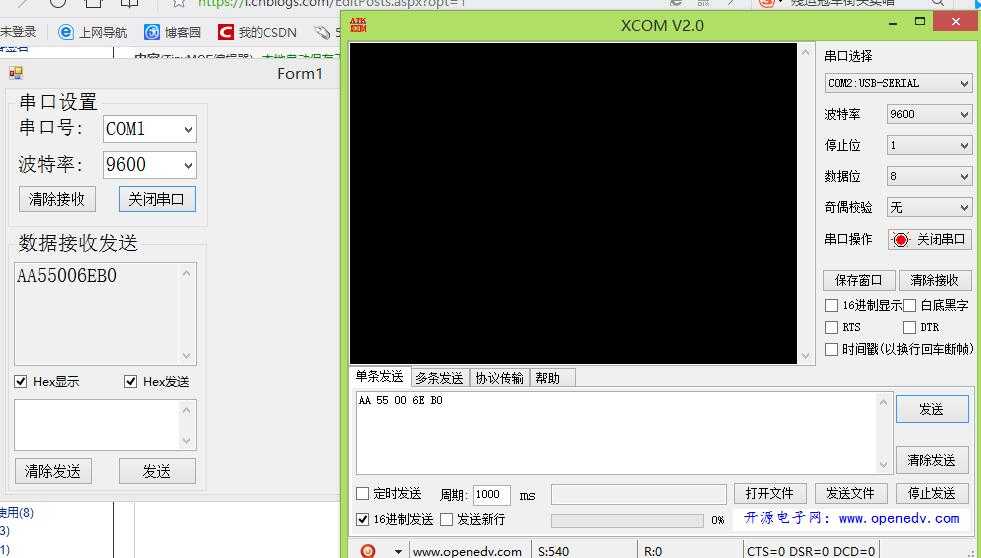Open 我的CSDN bookmark

257,32
